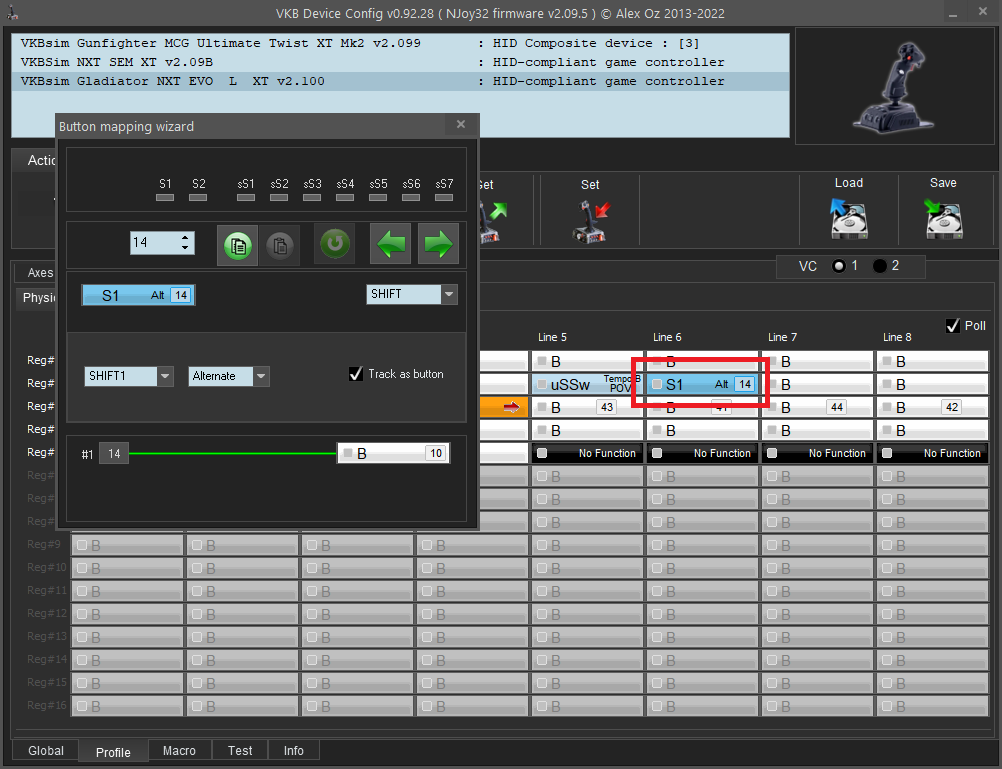Minimize the VKB Device Config window
This screenshot has width=1002, height=769.
tap(953, 13)
